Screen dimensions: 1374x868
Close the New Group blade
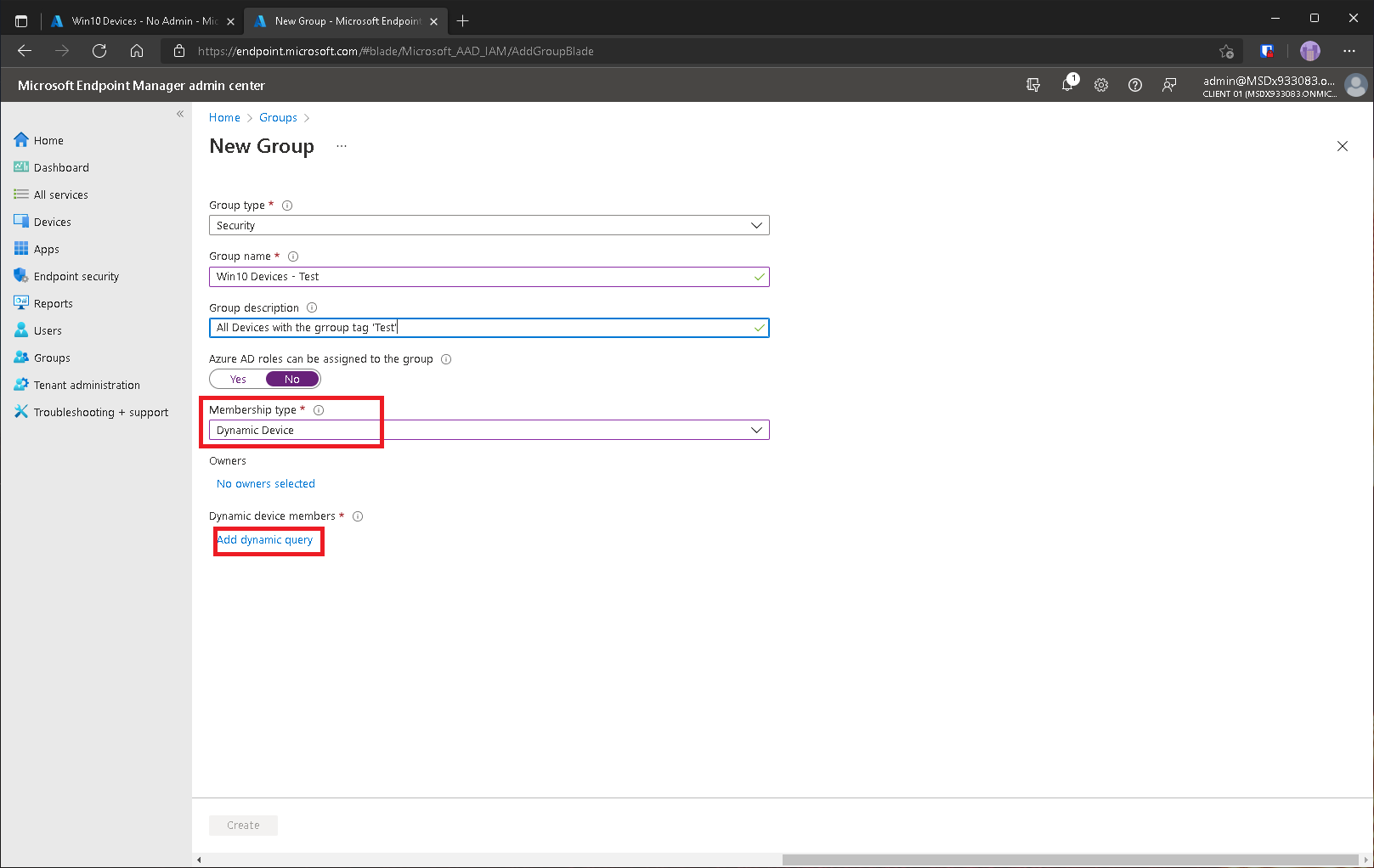1343,146
